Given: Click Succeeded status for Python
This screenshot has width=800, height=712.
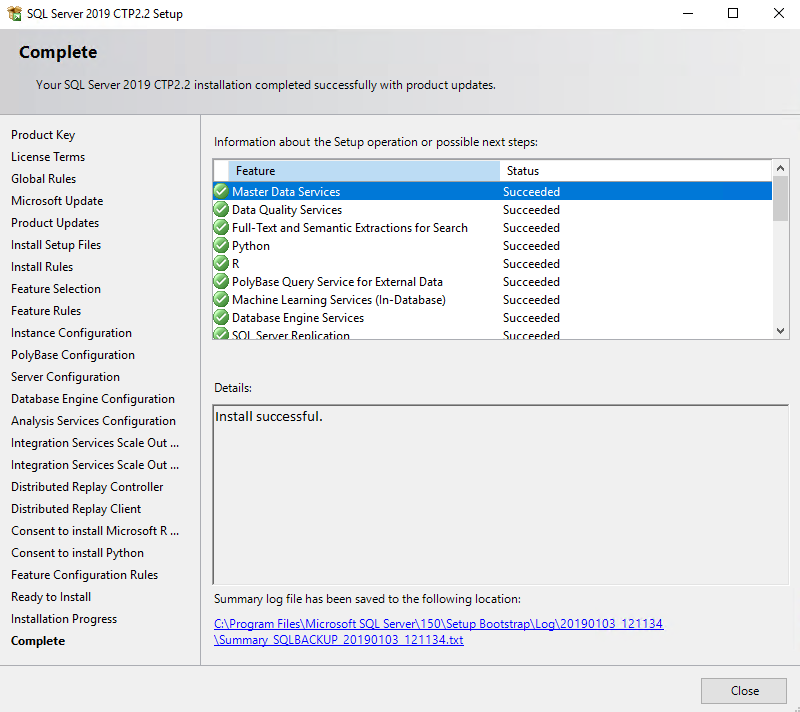Looking at the screenshot, I should coord(531,245).
